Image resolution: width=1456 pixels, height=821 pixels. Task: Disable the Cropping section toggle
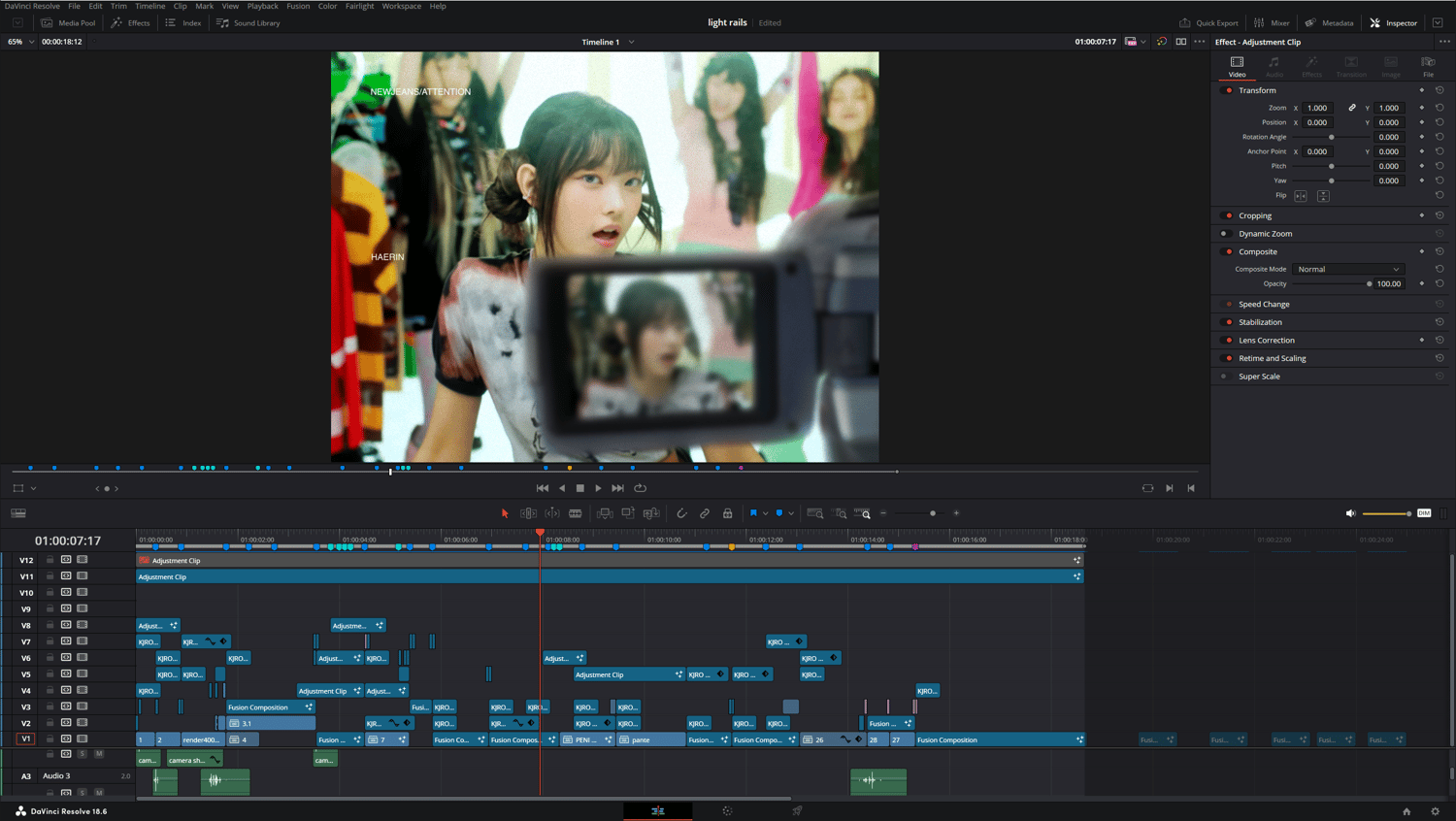pos(1228,215)
